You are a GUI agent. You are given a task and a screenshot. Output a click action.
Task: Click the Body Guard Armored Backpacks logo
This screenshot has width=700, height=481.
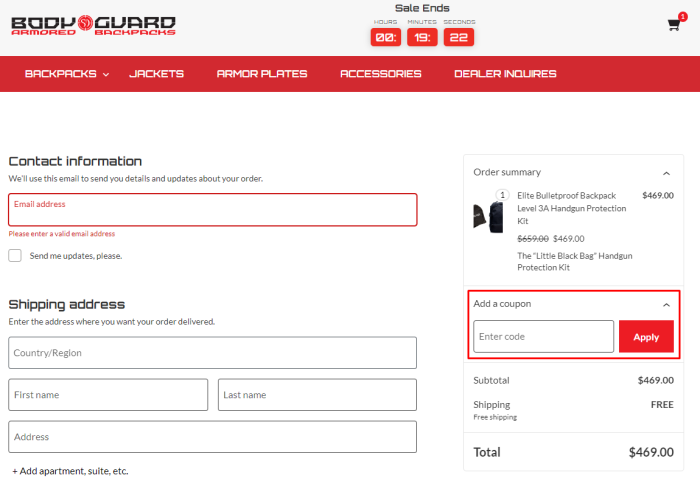tap(93, 25)
